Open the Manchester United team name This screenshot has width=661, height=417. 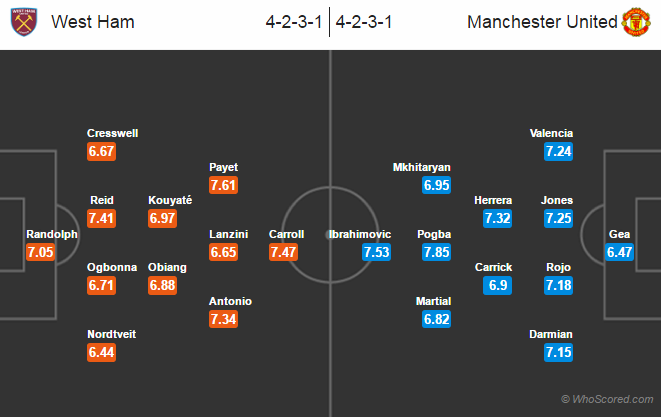[542, 22]
